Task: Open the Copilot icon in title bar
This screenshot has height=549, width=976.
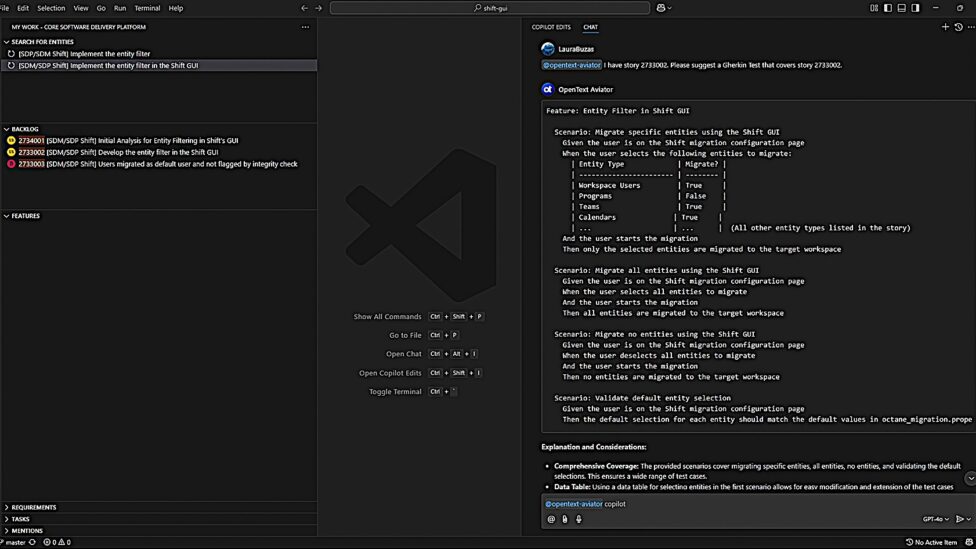Action: click(661, 8)
